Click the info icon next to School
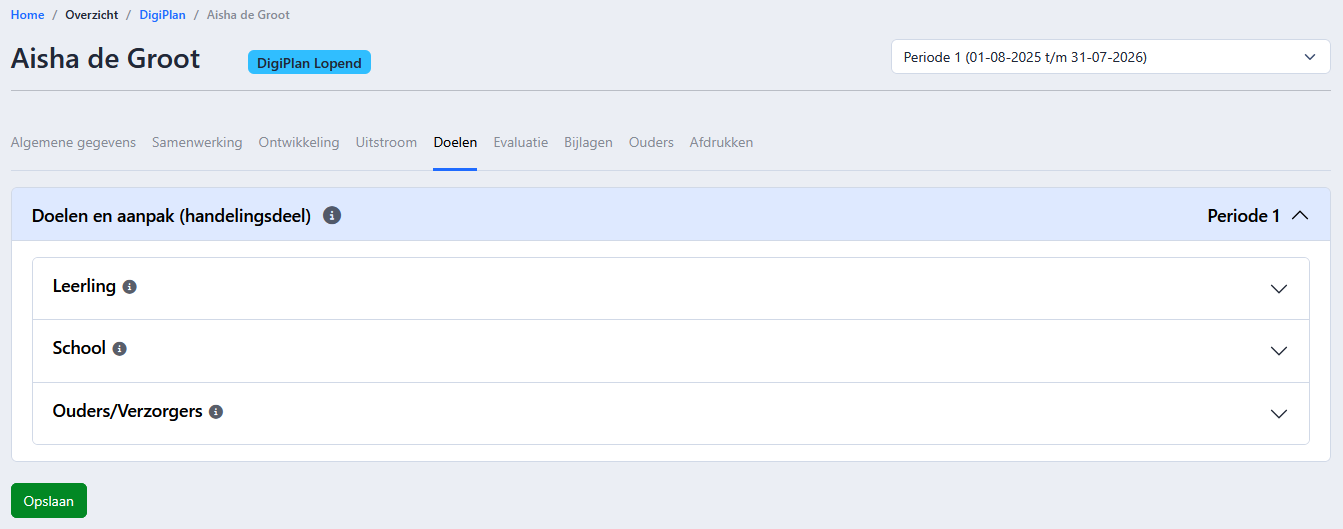This screenshot has height=529, width=1343. point(119,349)
